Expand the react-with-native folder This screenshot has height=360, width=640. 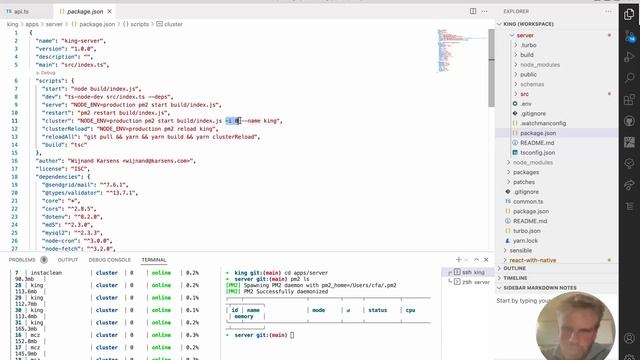tap(532, 260)
